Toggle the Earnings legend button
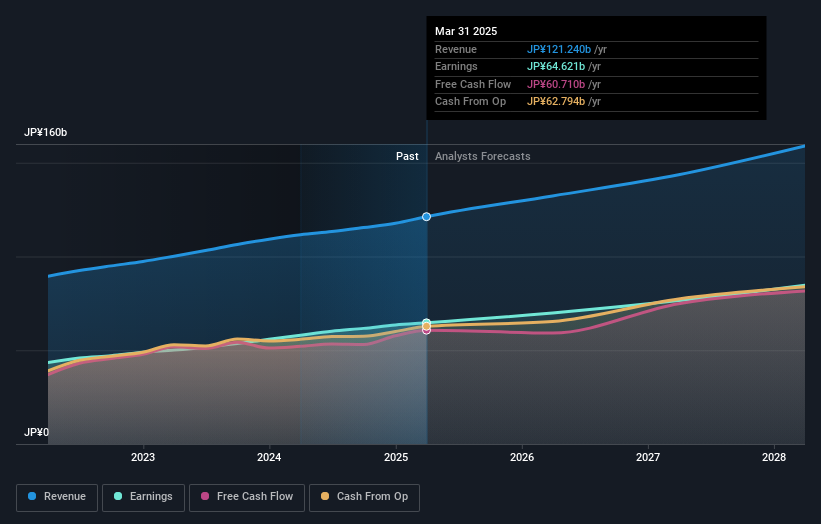 pyautogui.click(x=143, y=497)
